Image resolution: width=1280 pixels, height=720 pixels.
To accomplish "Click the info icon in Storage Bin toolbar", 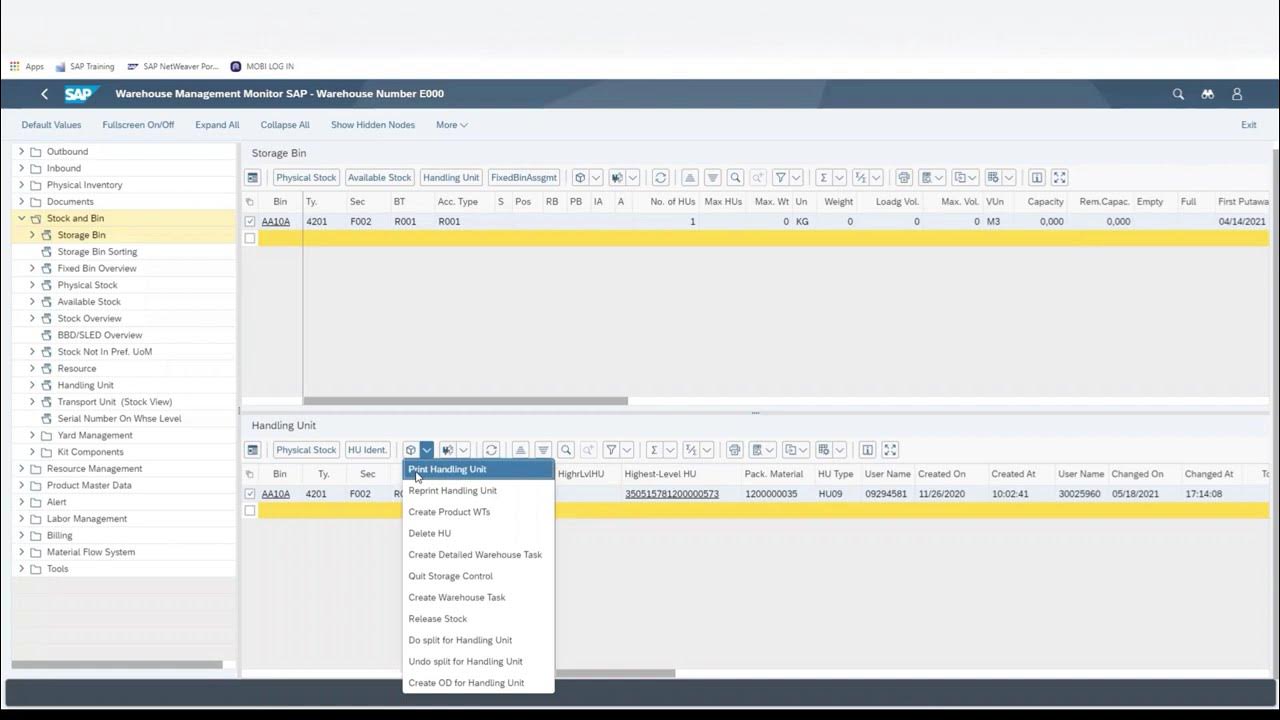I will [x=1036, y=177].
